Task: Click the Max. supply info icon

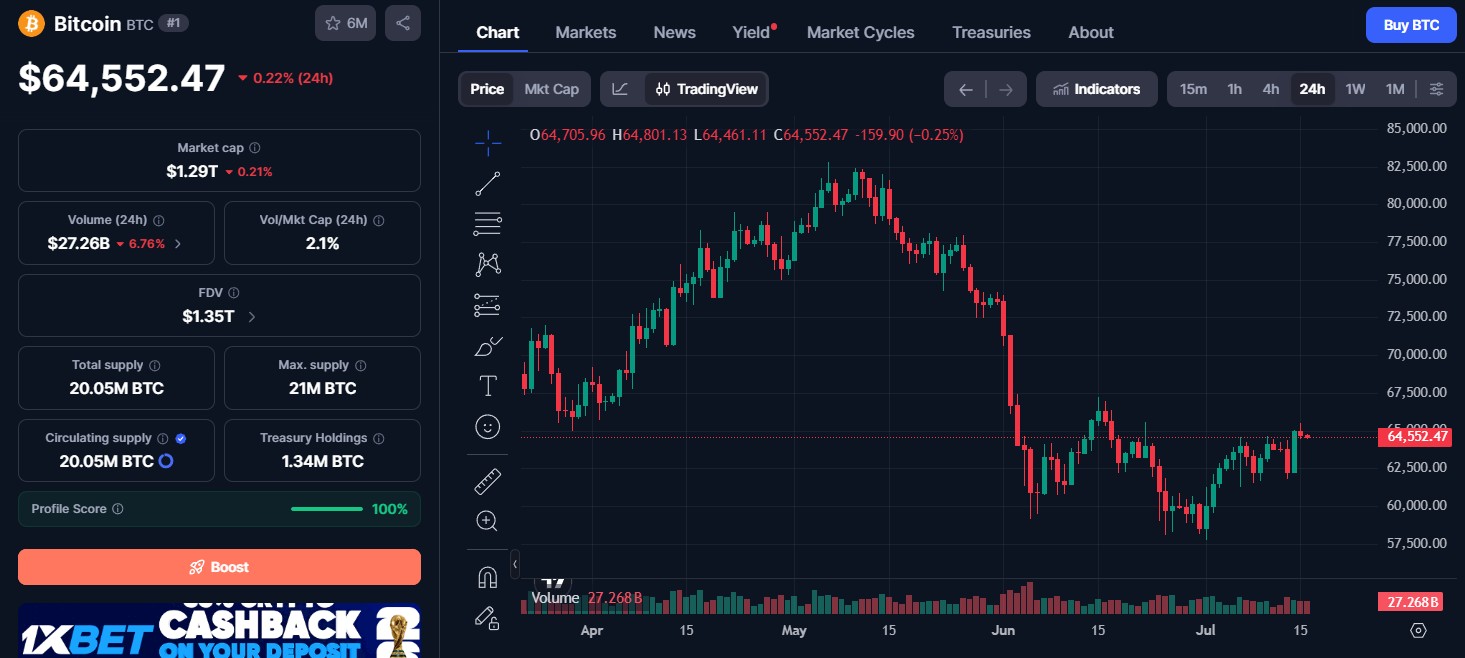Action: point(361,366)
